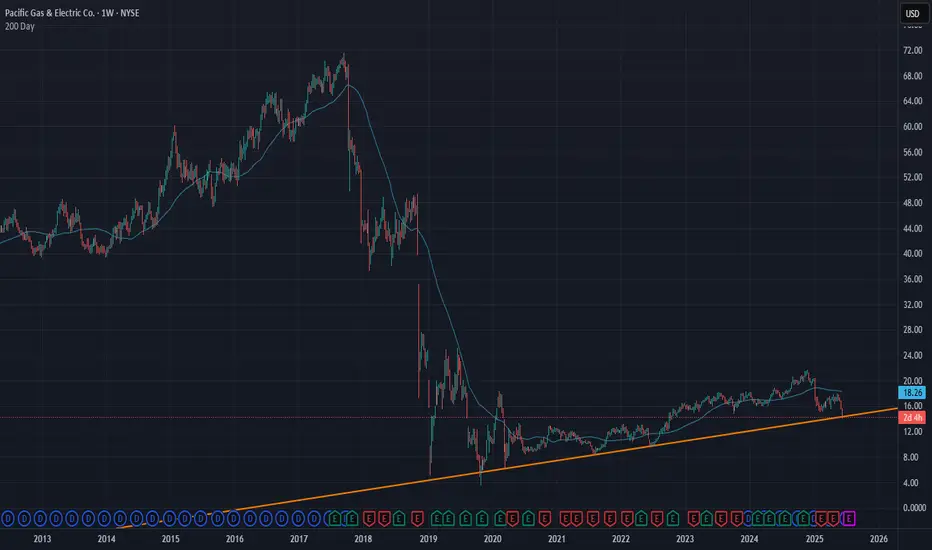Click the 64.00 price axis label
This screenshot has width=932, height=550.
(x=912, y=101)
